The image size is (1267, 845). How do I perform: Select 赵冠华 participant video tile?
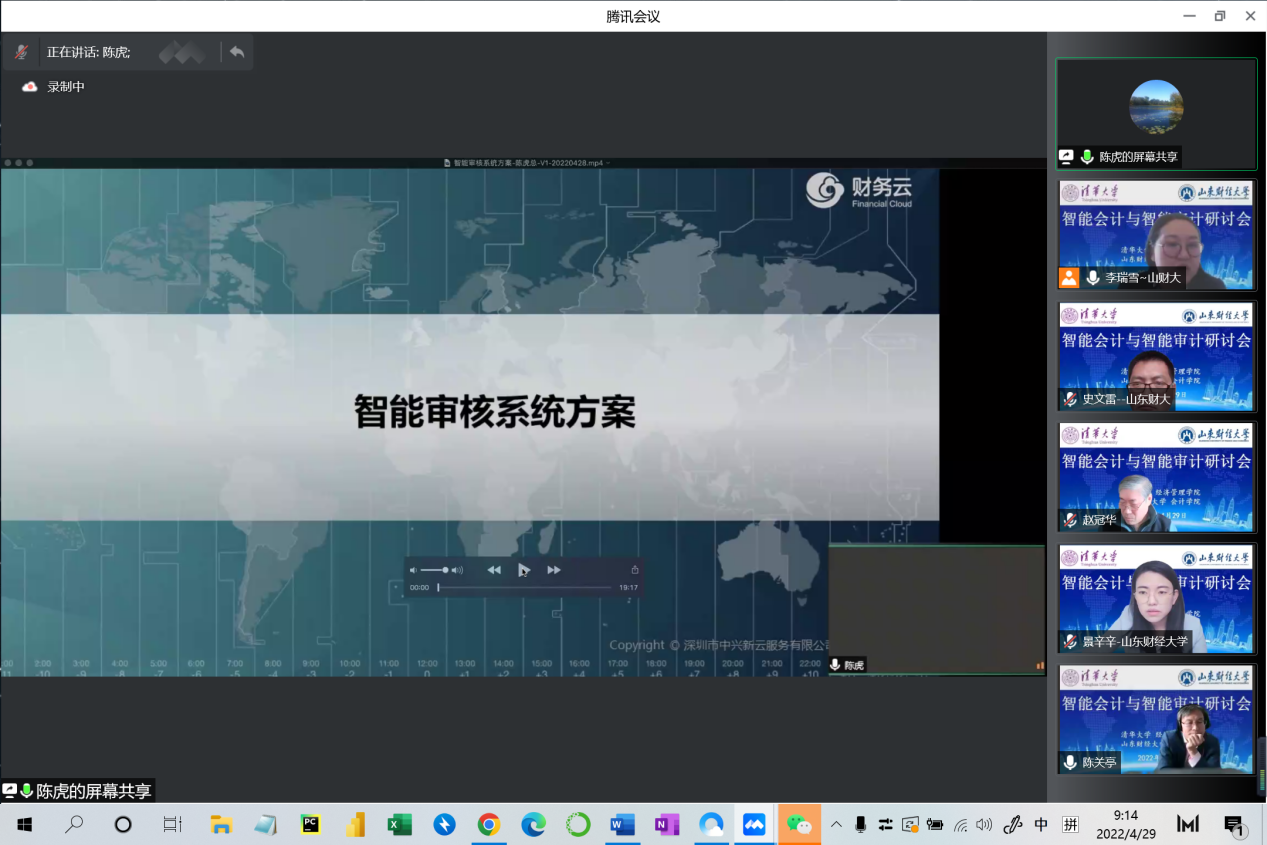point(1156,477)
